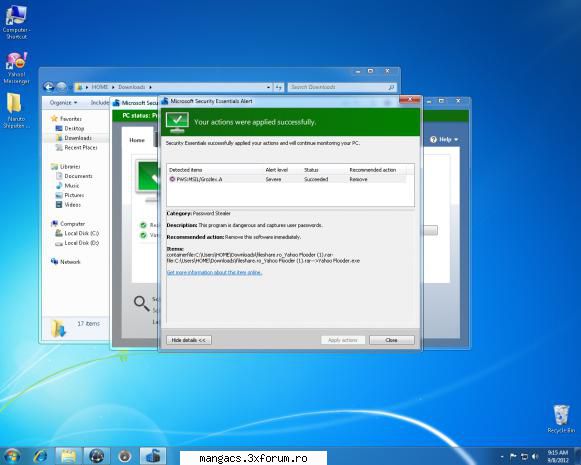Open Favorites in Explorer navigation pane
Image resolution: width=581 pixels, height=465 pixels.
(66, 119)
